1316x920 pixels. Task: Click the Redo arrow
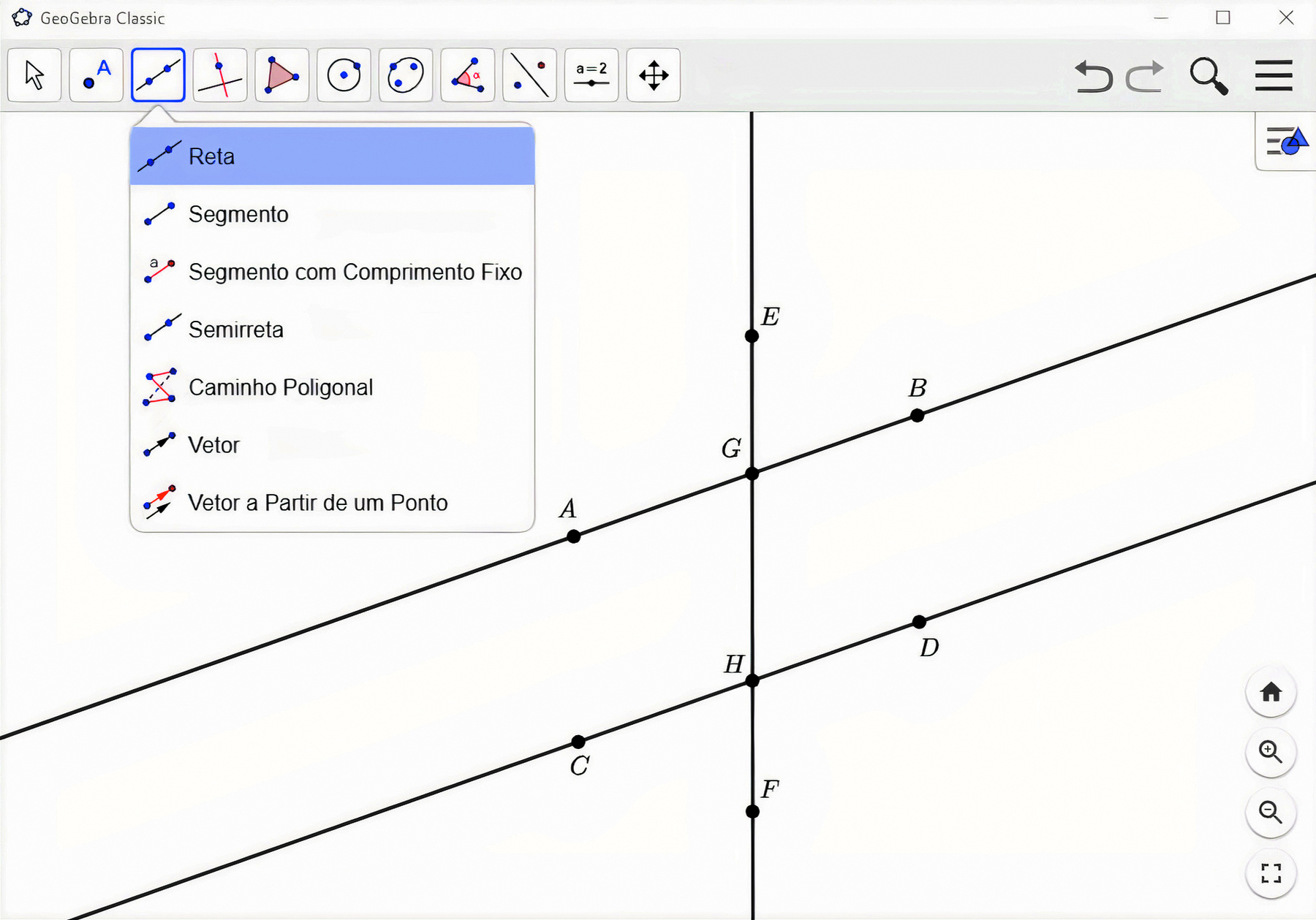point(1145,76)
